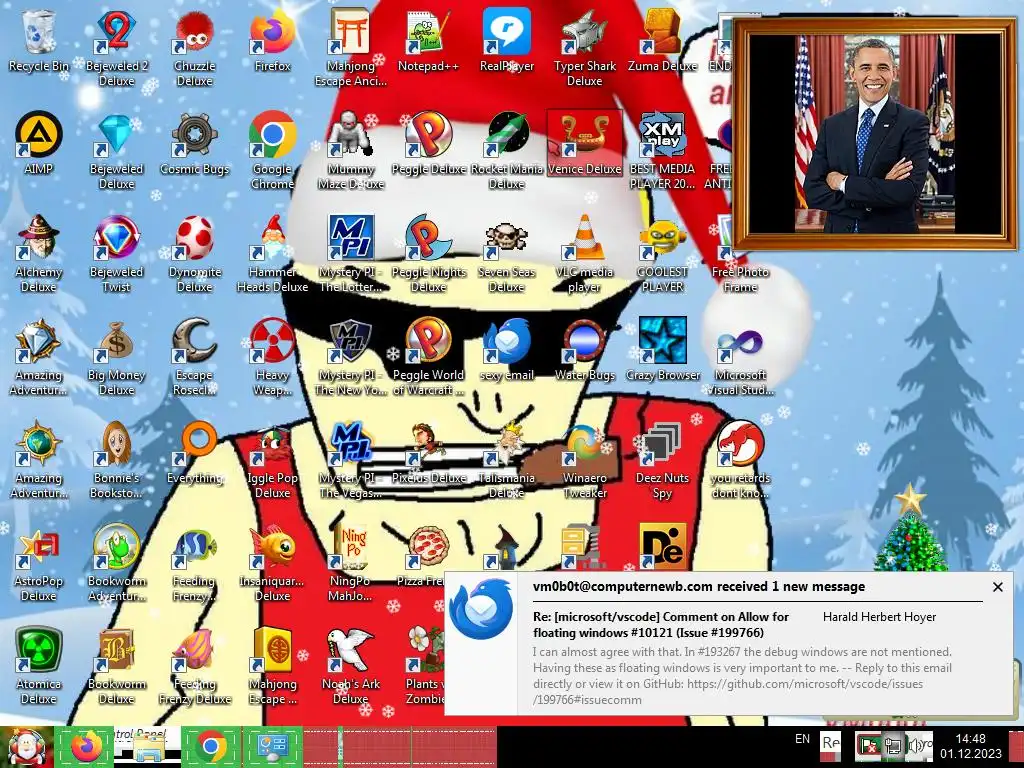
Task: Open Firefox from the taskbar
Action: click(x=86, y=747)
